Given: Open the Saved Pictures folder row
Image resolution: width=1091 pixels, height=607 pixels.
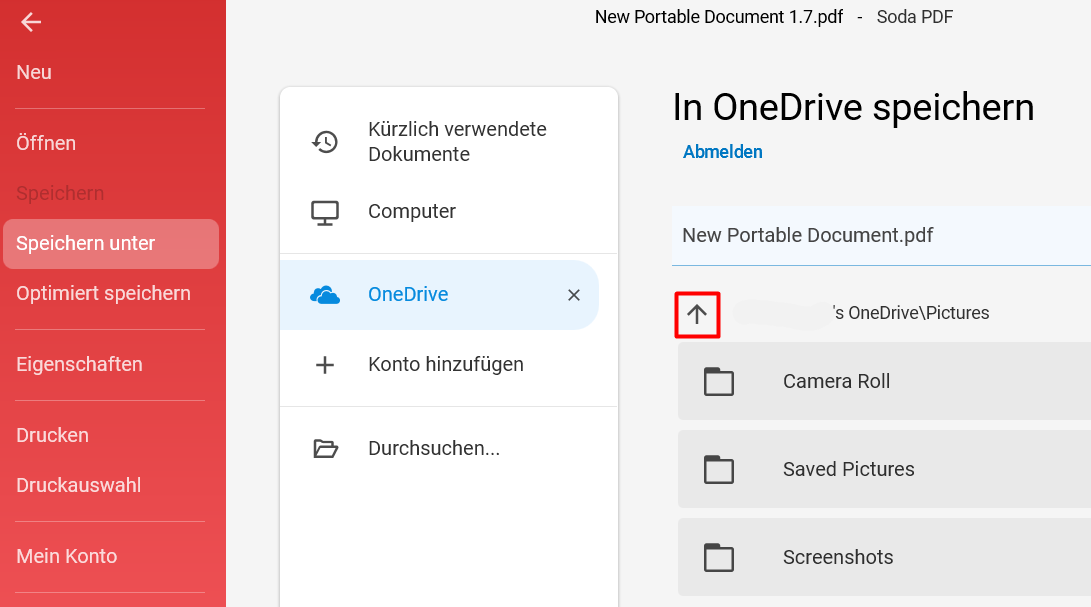Looking at the screenshot, I should coord(884,469).
